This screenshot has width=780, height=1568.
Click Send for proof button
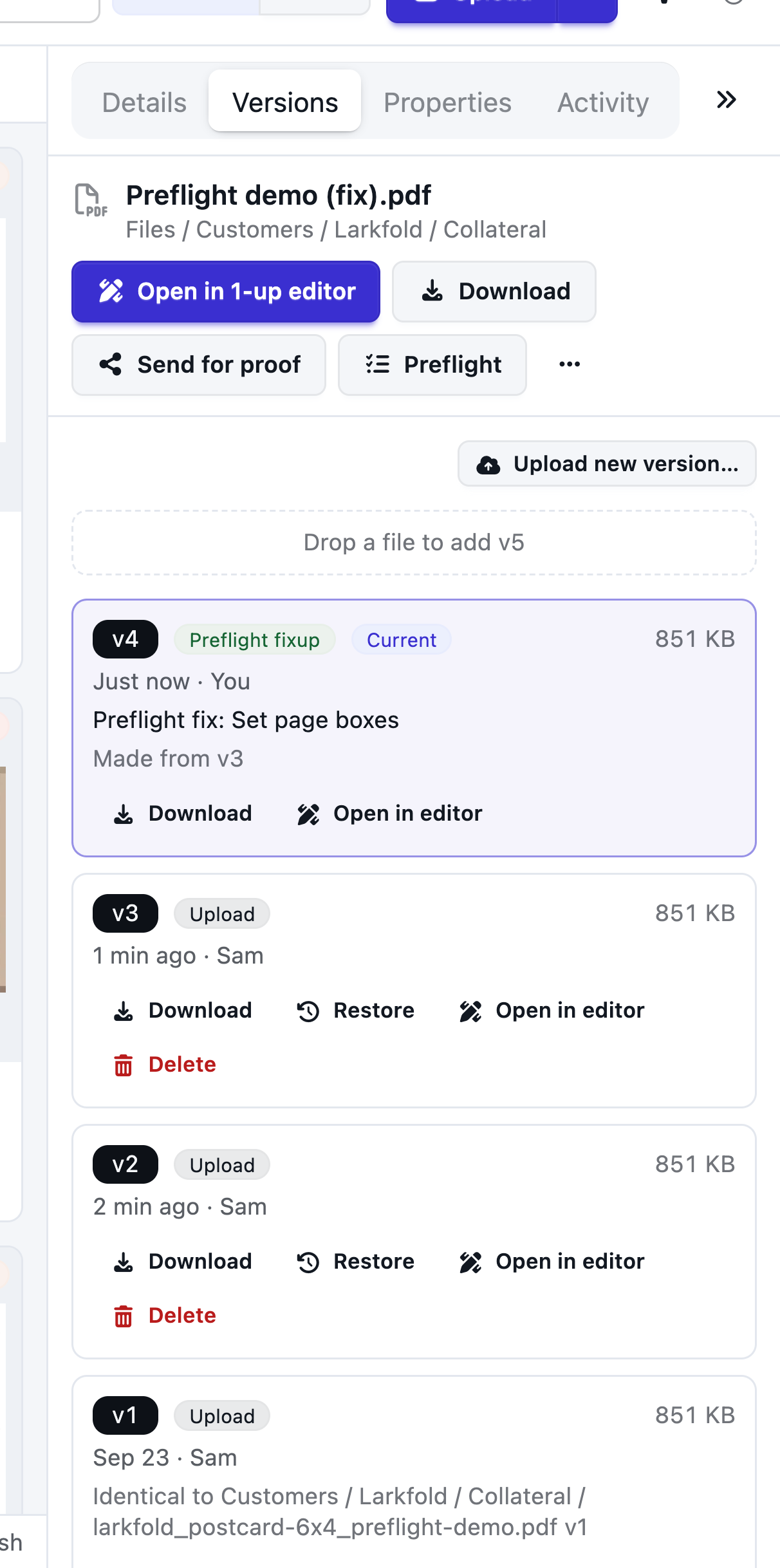coord(199,365)
